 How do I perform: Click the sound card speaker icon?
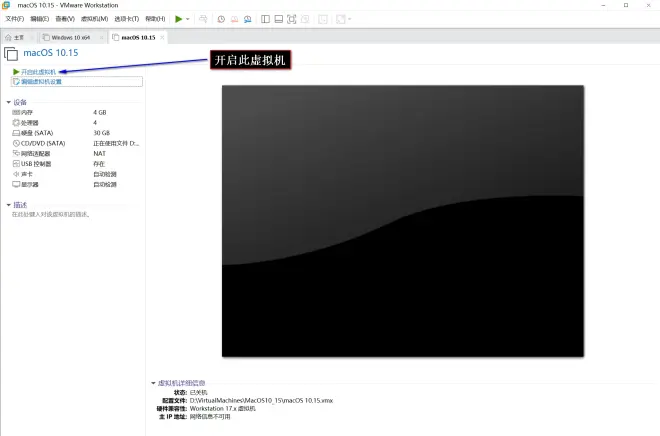[x=16, y=174]
